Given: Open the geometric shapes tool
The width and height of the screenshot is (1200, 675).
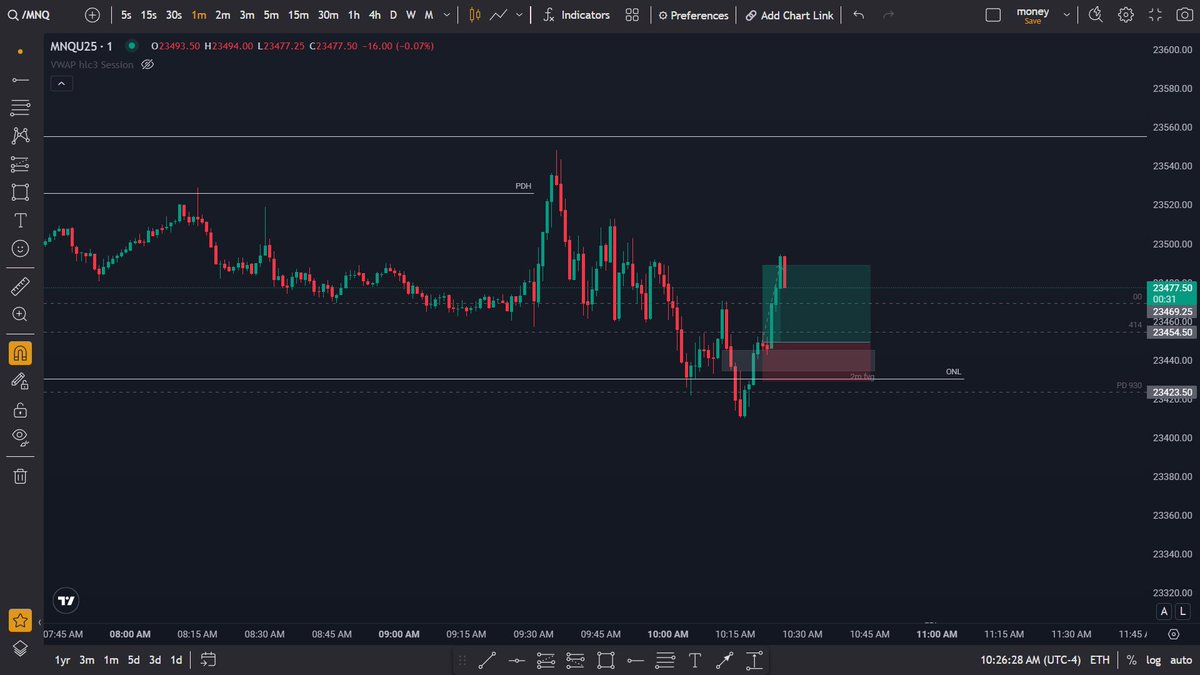Looking at the screenshot, I should point(20,191).
